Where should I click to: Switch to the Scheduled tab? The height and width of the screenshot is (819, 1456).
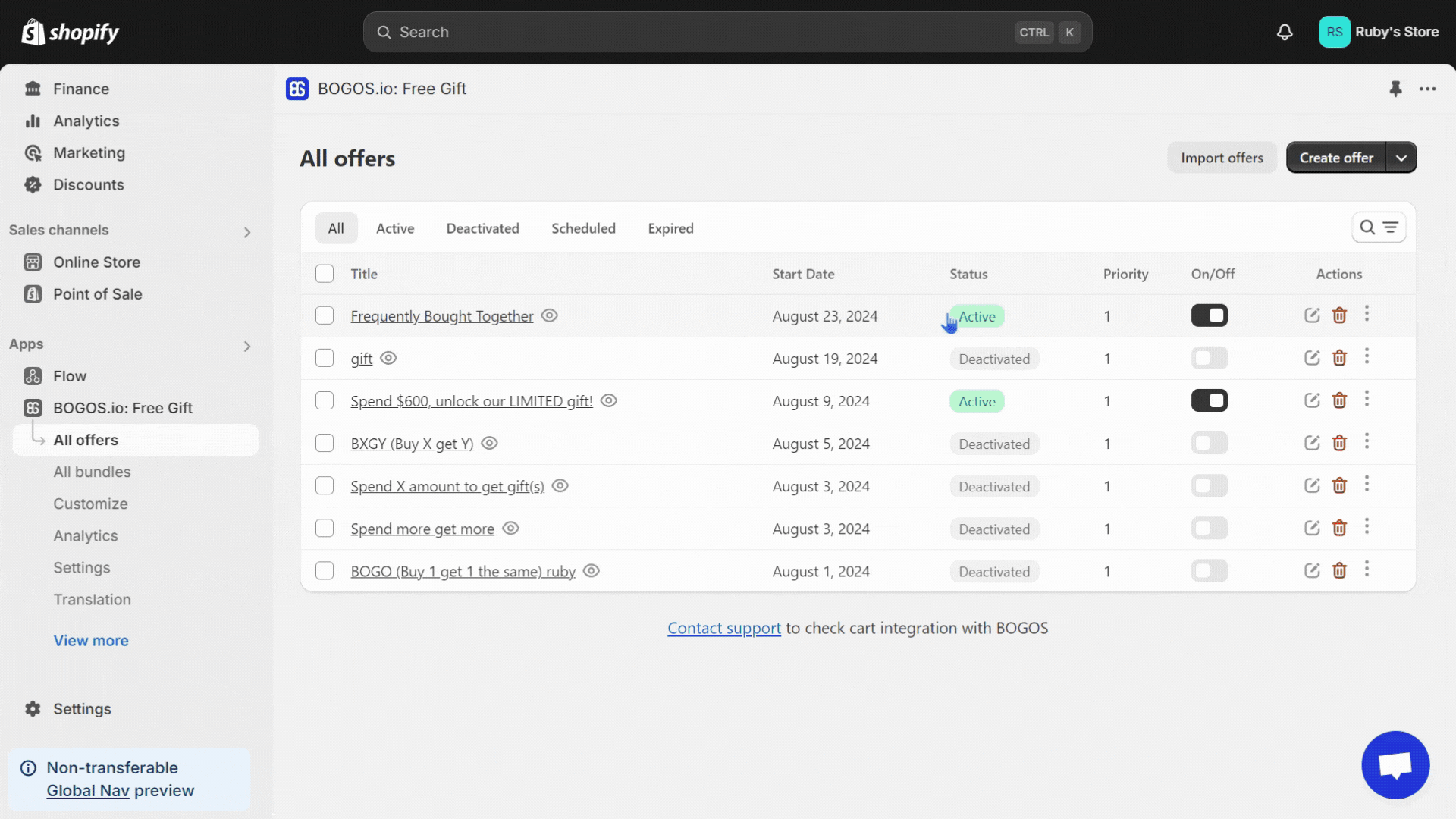[x=583, y=228]
